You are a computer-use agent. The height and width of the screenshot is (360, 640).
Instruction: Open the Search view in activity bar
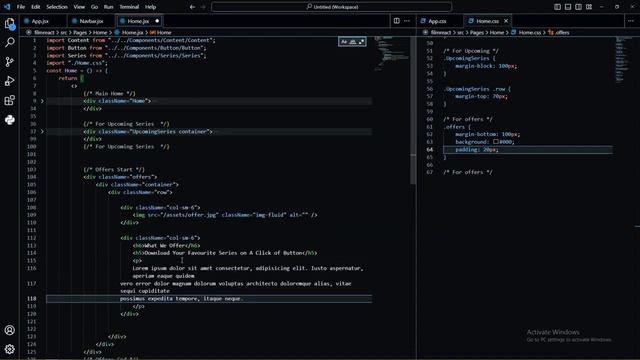coord(10,42)
